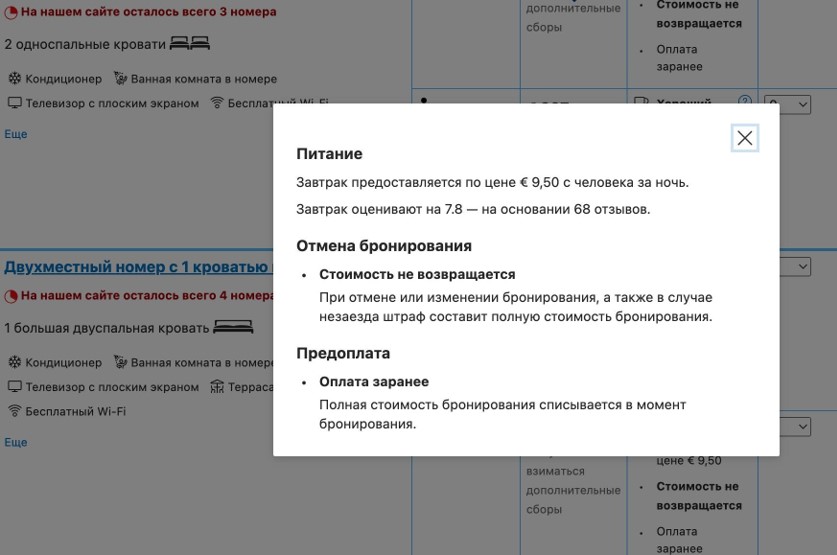Screen dimensions: 837x555
Task: Click the terrace icon in the double room amenities
Action: [x=217, y=387]
